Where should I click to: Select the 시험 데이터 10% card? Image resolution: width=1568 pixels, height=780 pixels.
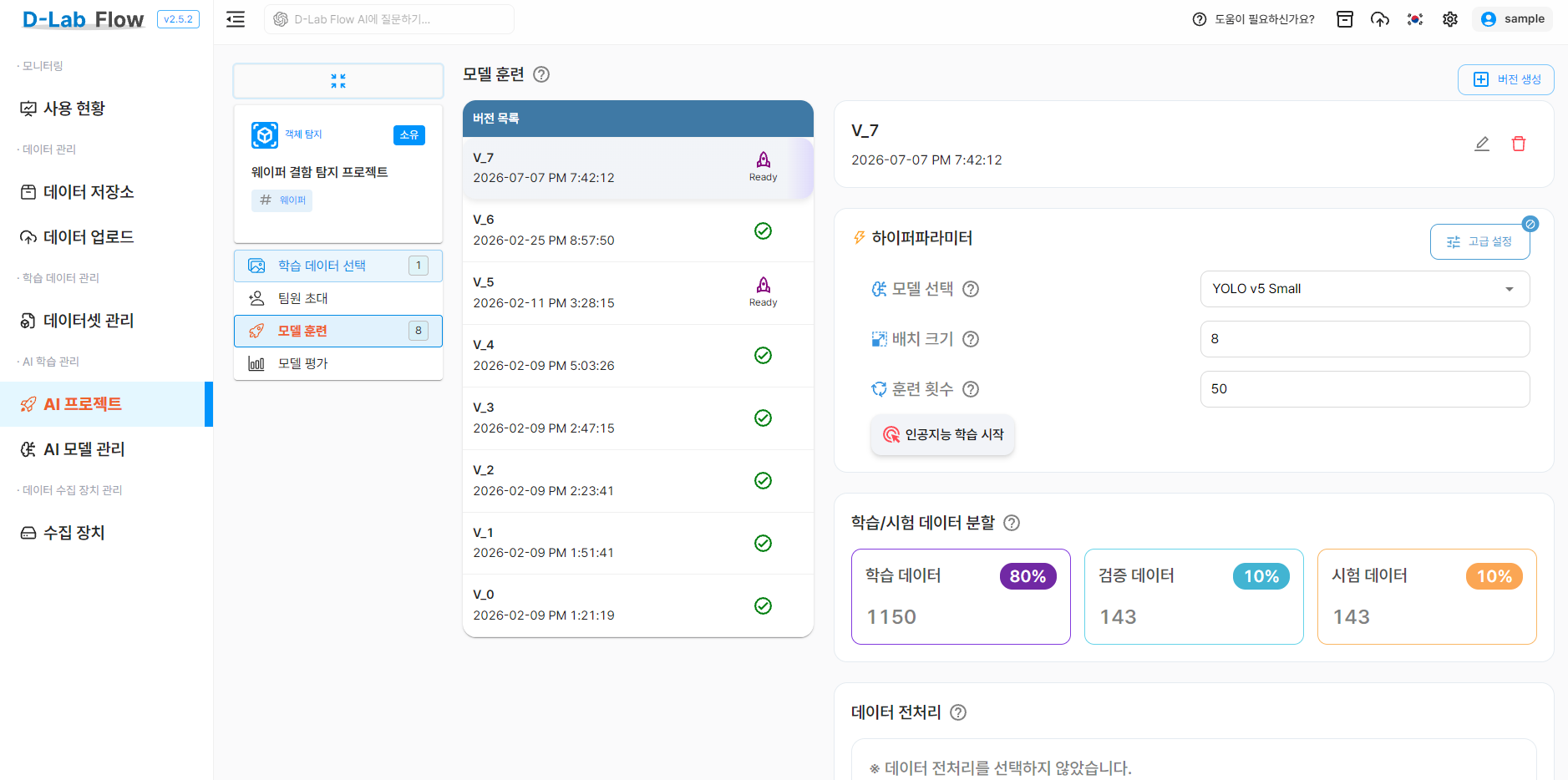click(x=1427, y=596)
